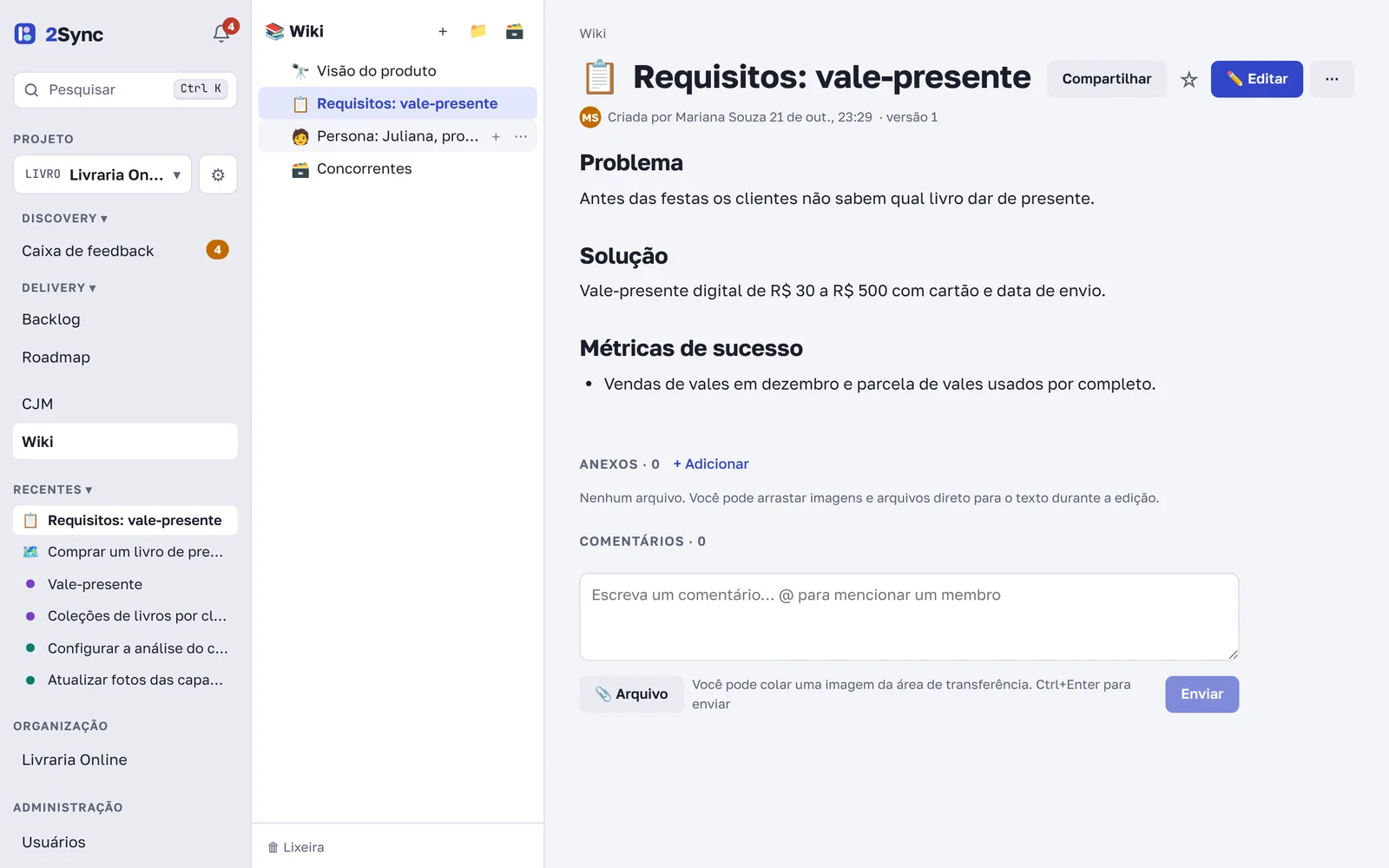
Task: Open recent item Coleções de livros por cl...
Action: (x=125, y=616)
